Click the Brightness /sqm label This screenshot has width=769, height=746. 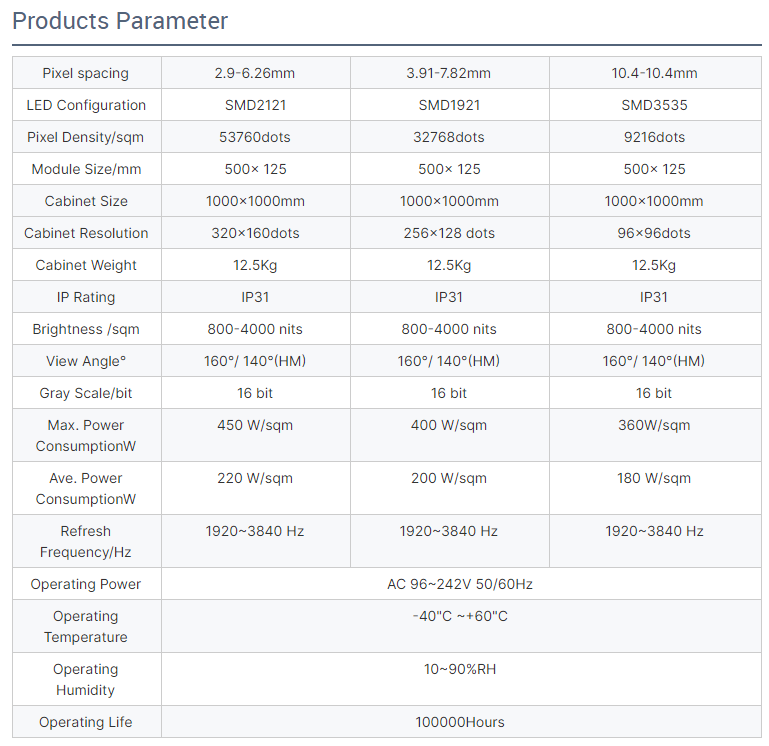(x=86, y=329)
